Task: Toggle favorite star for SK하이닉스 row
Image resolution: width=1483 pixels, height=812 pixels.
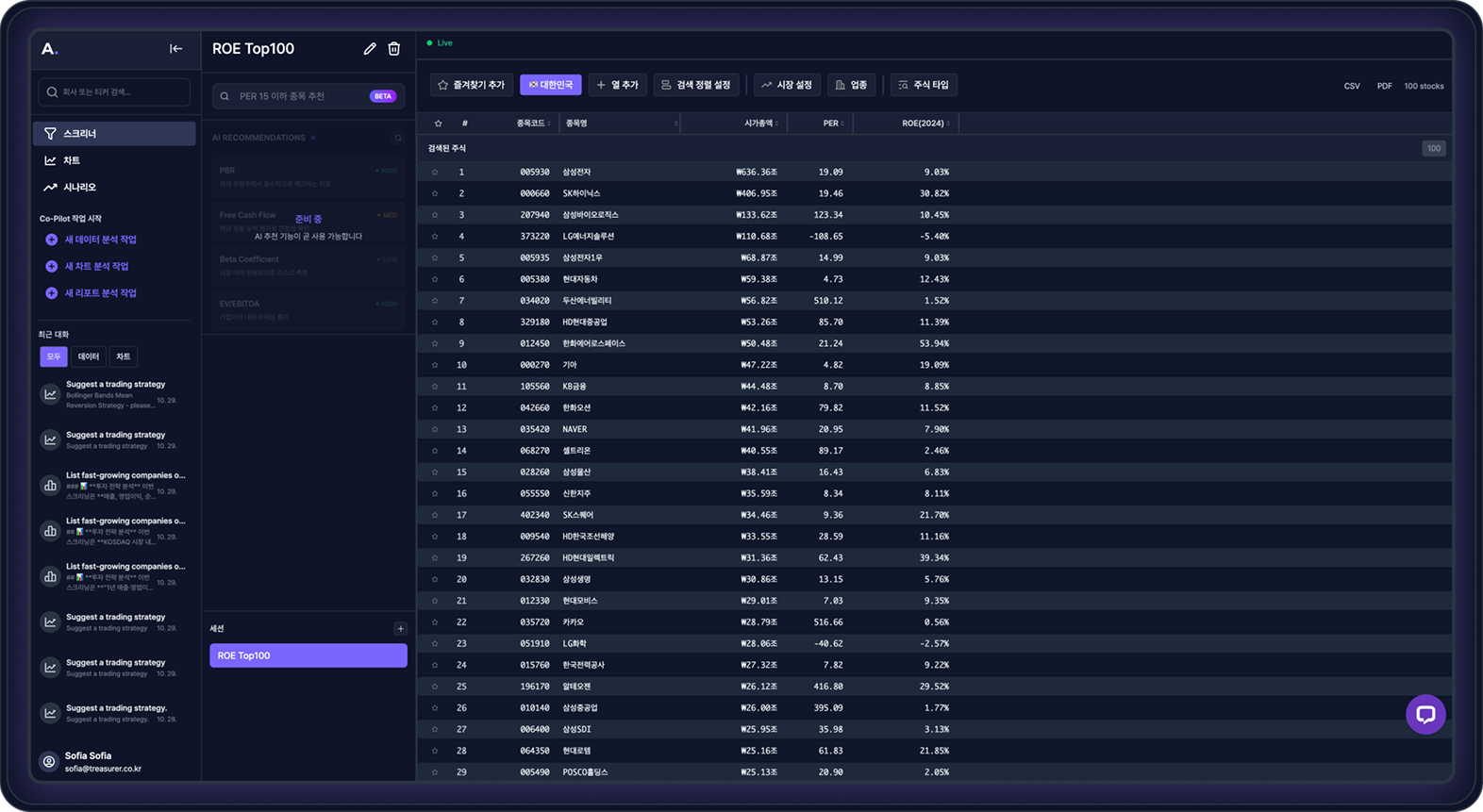Action: [x=435, y=193]
